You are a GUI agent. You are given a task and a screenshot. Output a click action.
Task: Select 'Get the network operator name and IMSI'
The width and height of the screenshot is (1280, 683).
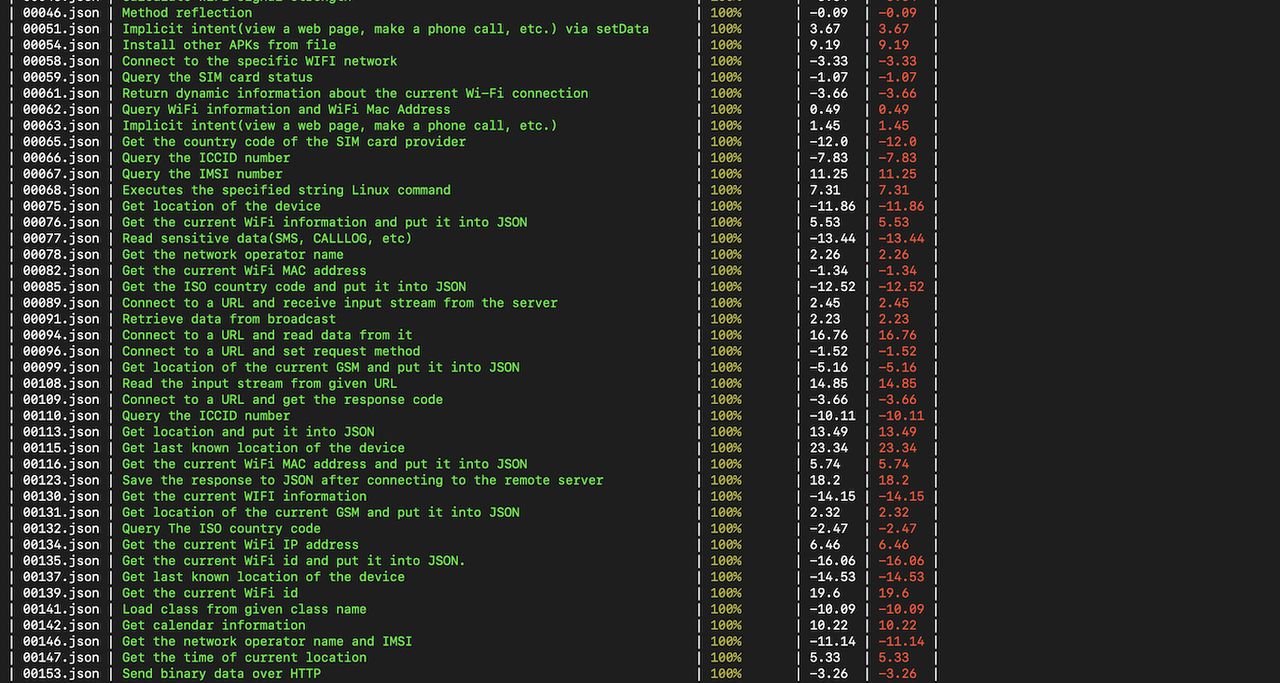(x=267, y=641)
